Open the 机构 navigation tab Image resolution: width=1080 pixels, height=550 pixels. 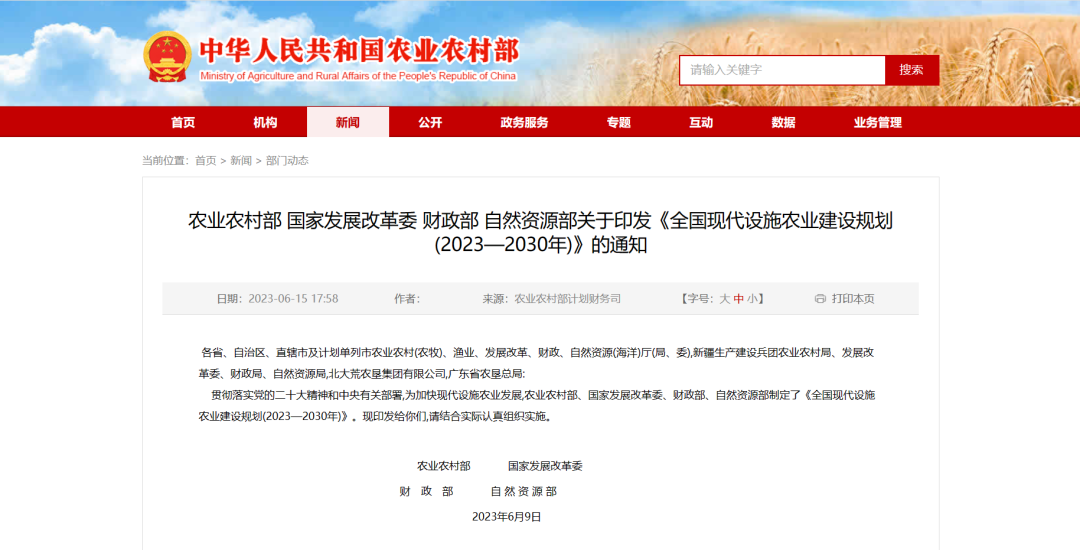(x=265, y=123)
